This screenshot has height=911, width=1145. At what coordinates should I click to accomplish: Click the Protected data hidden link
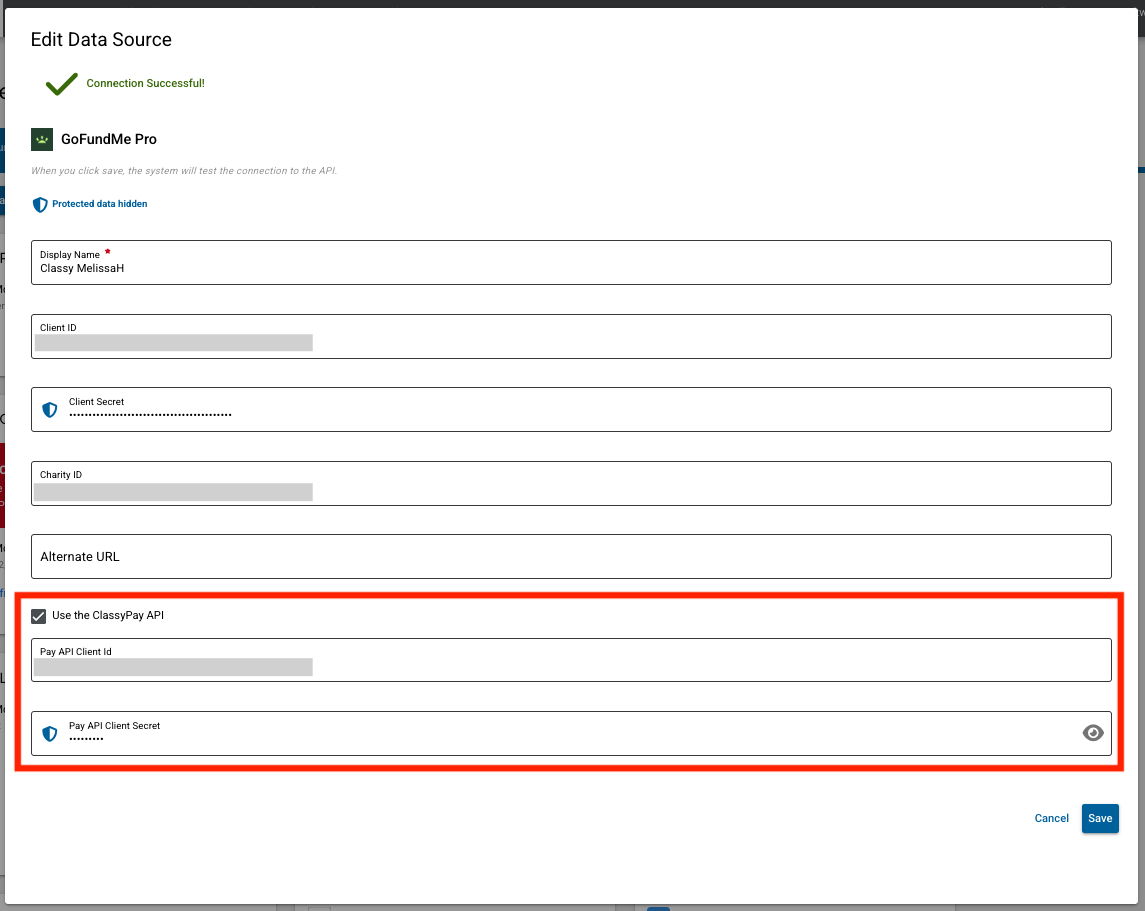click(99, 204)
